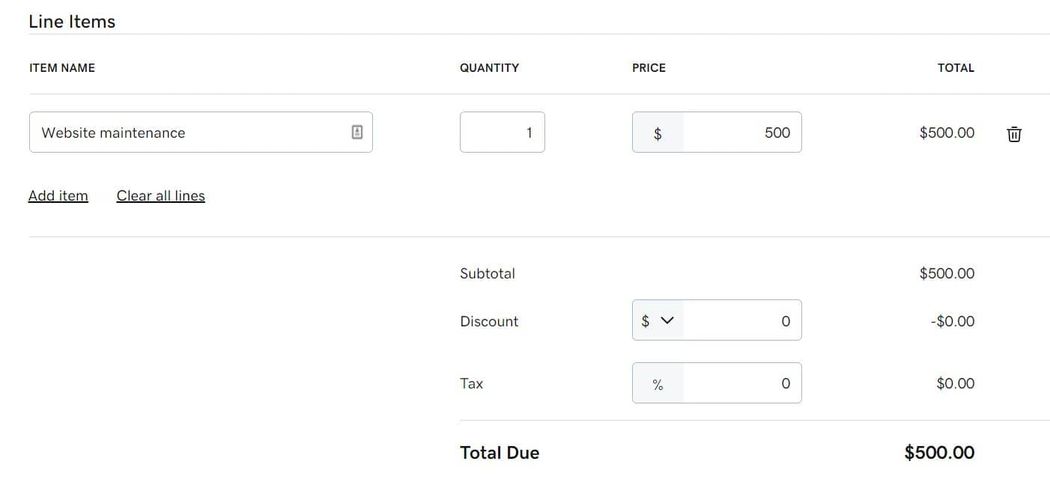This screenshot has height=488, width=1050.
Task: Click the percent symbol in Tax field
Action: (x=658, y=384)
